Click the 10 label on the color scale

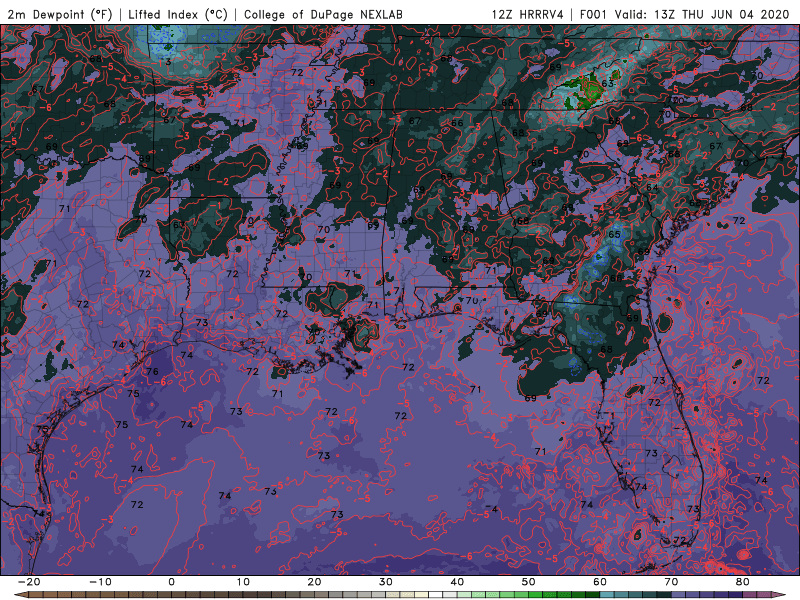pos(243,582)
